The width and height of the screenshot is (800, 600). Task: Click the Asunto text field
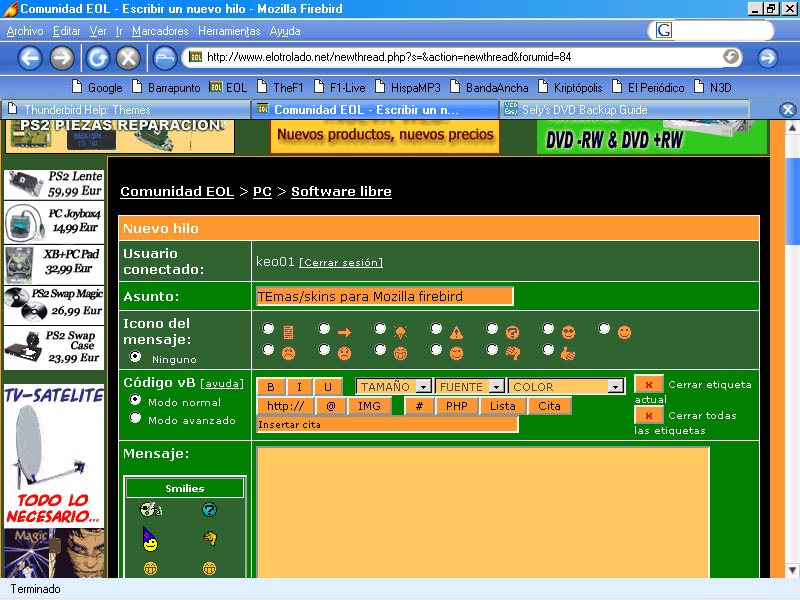385,296
